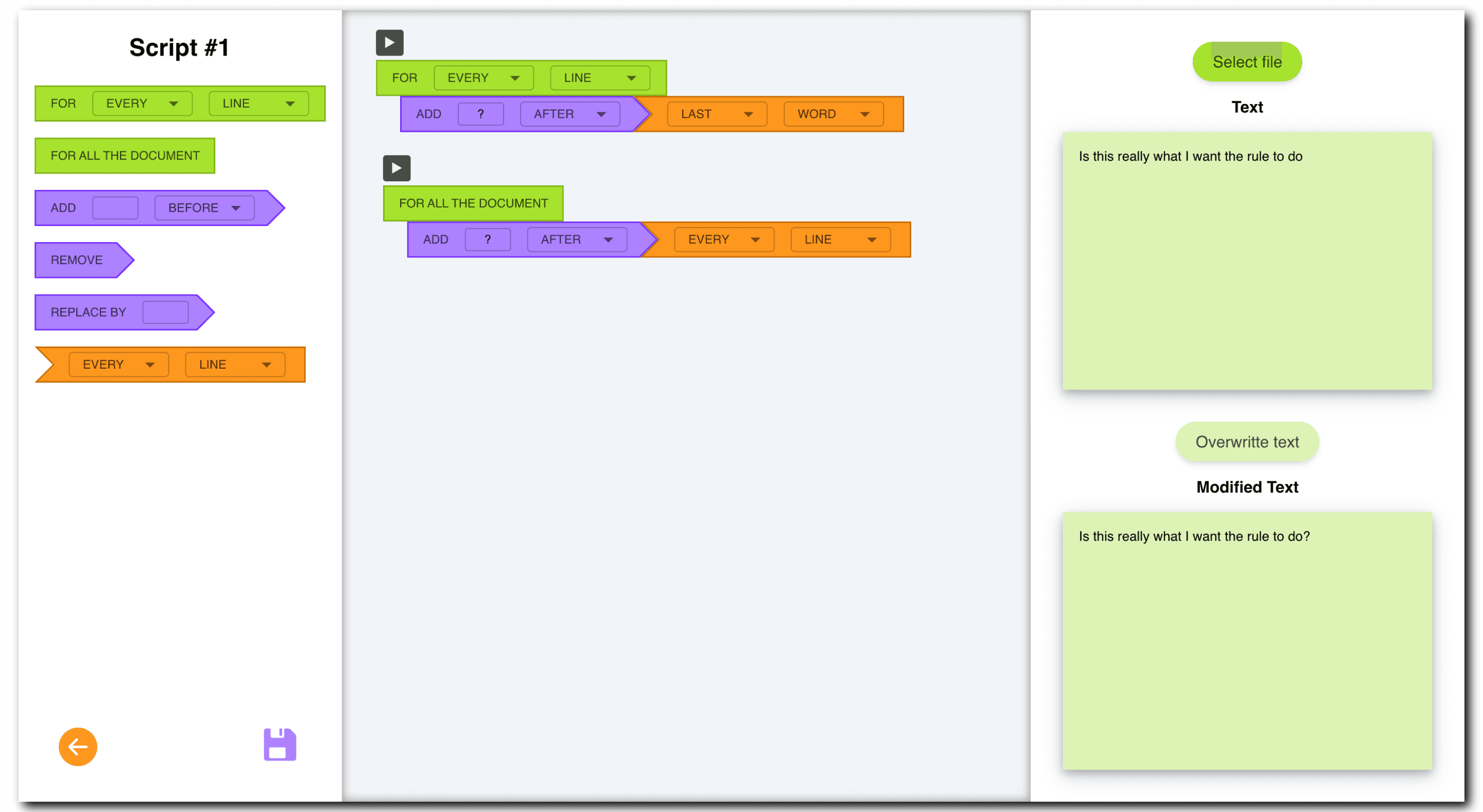1483x812 pixels.
Task: Open LINE dropdown in second script orange block
Action: (x=840, y=239)
